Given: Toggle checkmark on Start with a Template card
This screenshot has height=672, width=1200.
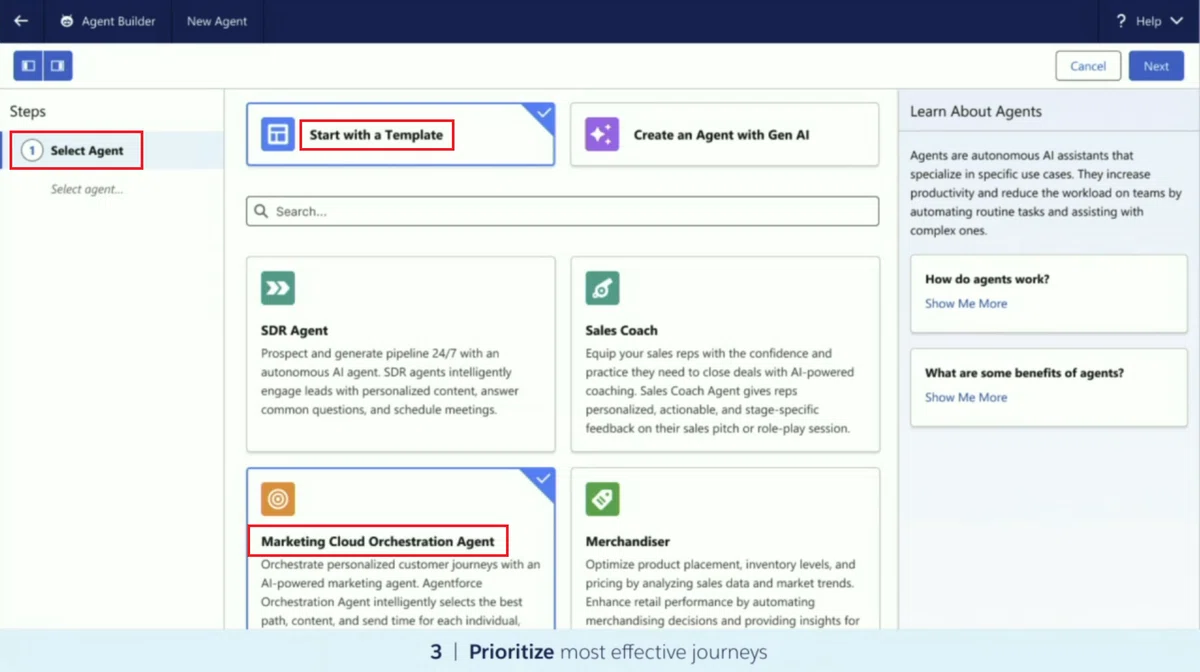Looking at the screenshot, I should (543, 114).
